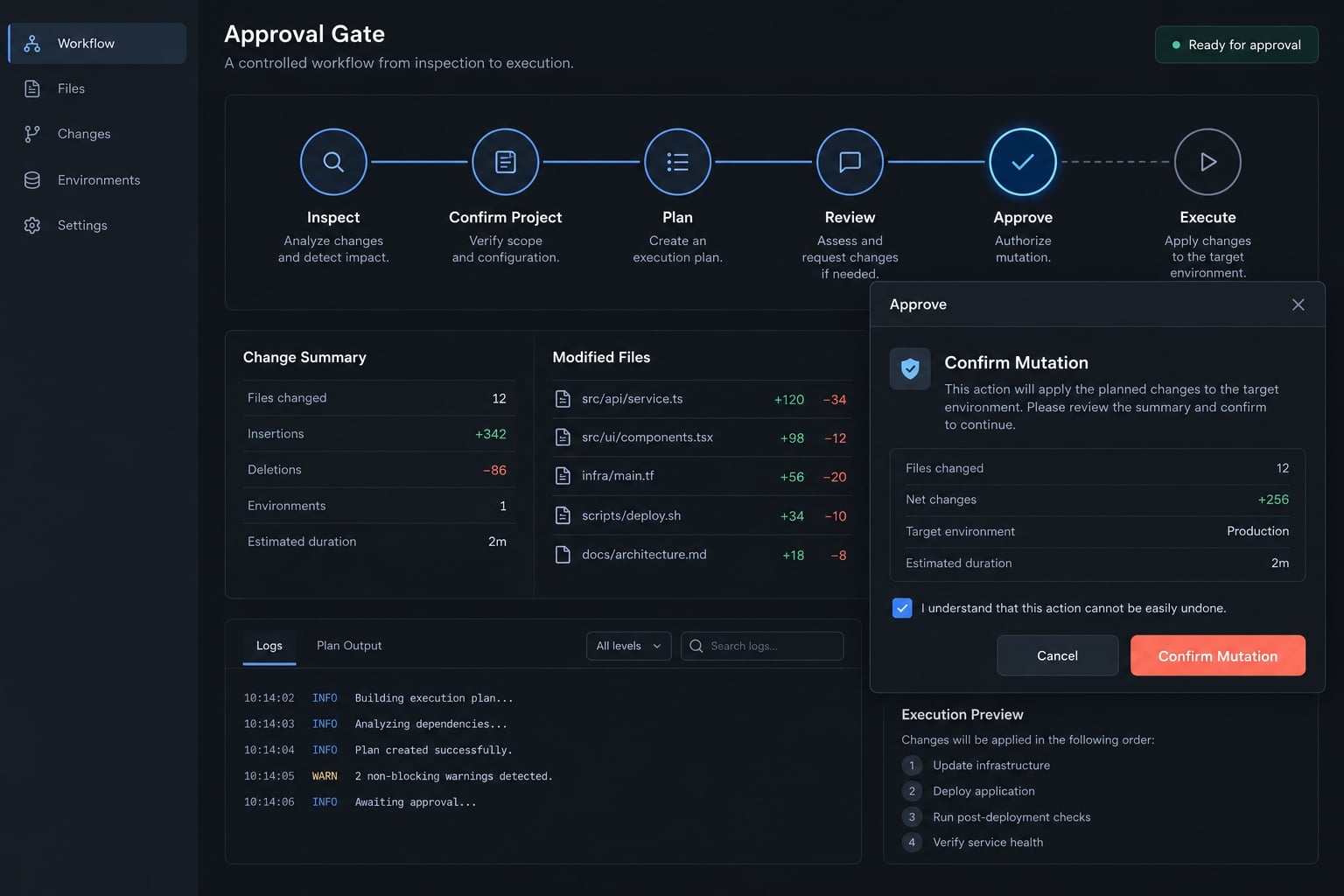Viewport: 1344px width, 896px height.
Task: Click the Approve checkmark step icon
Action: click(x=1023, y=162)
